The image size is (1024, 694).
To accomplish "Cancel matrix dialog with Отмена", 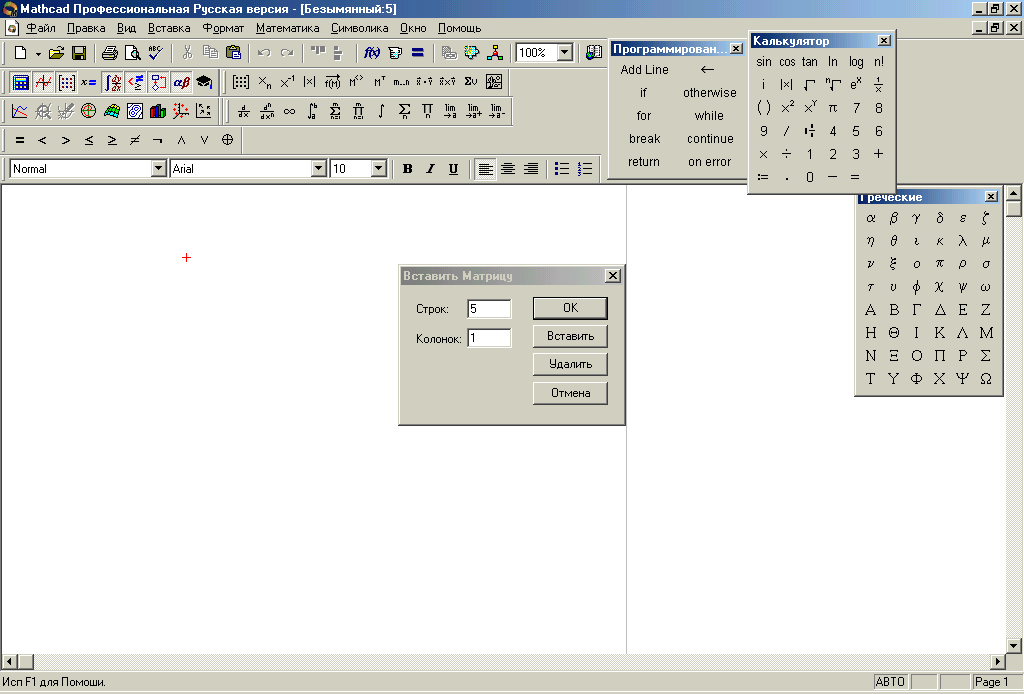I will coord(570,393).
